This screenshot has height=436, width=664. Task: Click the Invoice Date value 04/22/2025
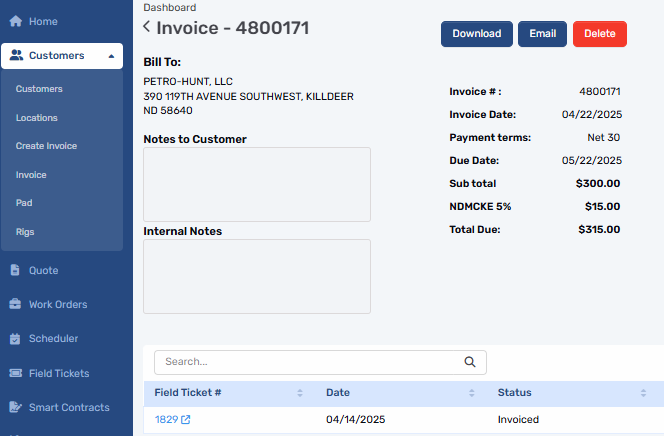click(592, 114)
